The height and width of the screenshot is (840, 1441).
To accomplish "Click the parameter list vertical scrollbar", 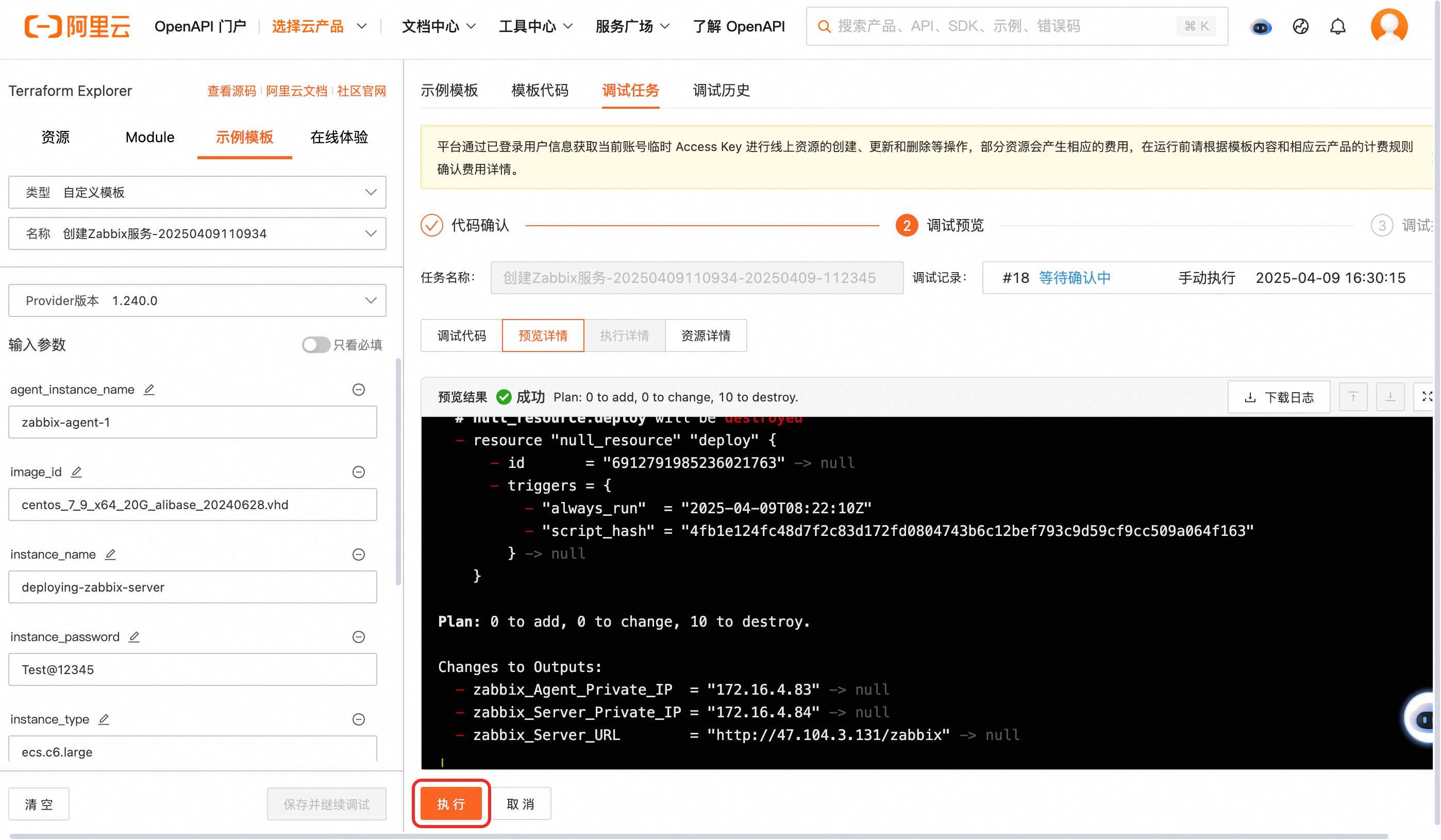I will 398,472.
